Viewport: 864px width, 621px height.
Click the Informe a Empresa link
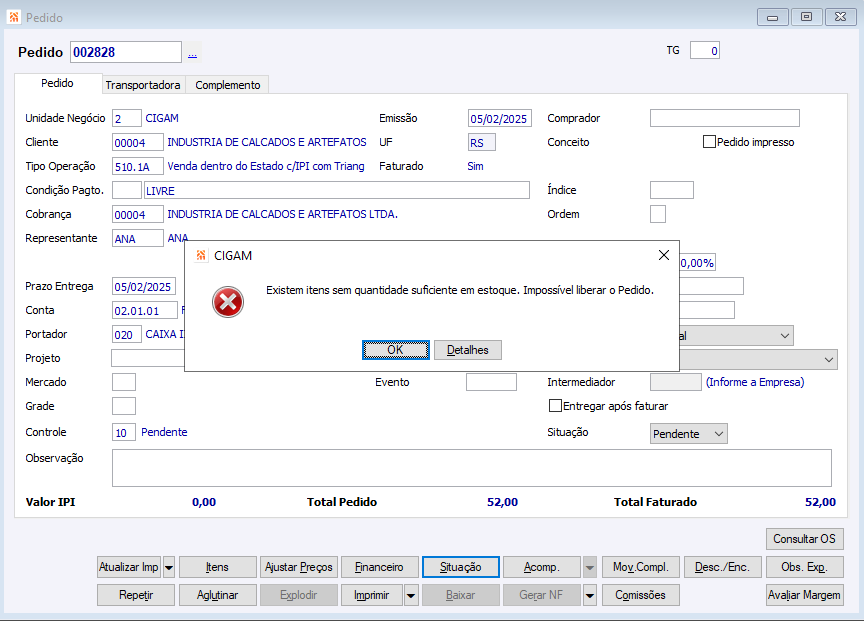click(x=754, y=382)
